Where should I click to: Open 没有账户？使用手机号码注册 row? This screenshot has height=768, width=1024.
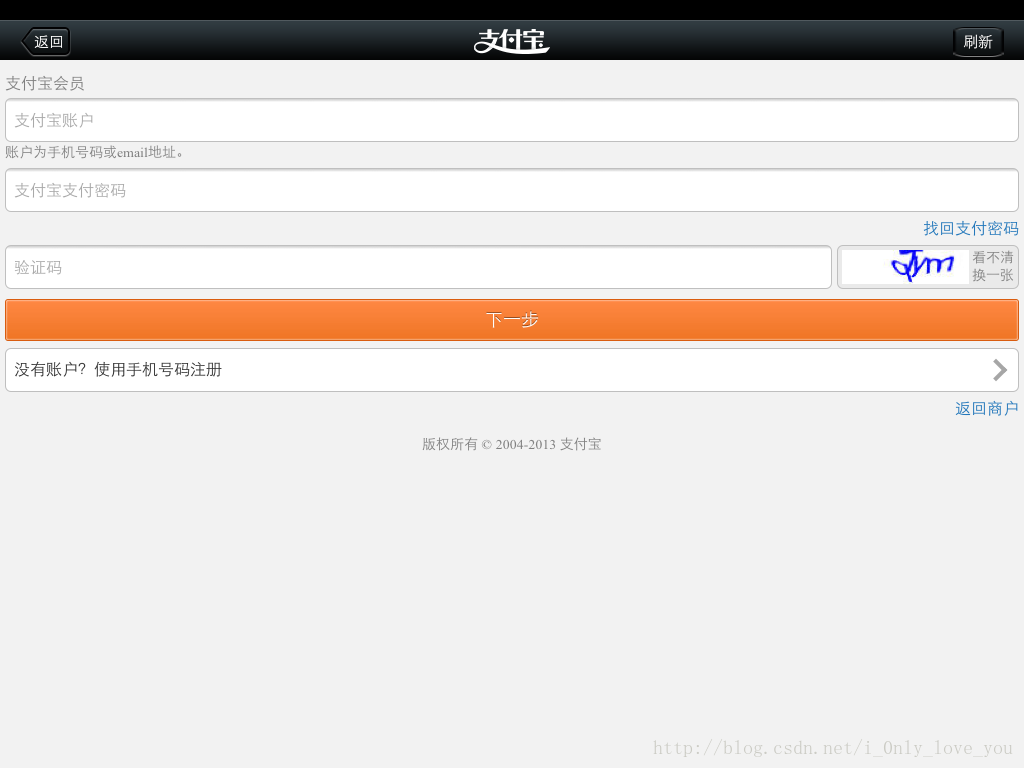coord(512,370)
